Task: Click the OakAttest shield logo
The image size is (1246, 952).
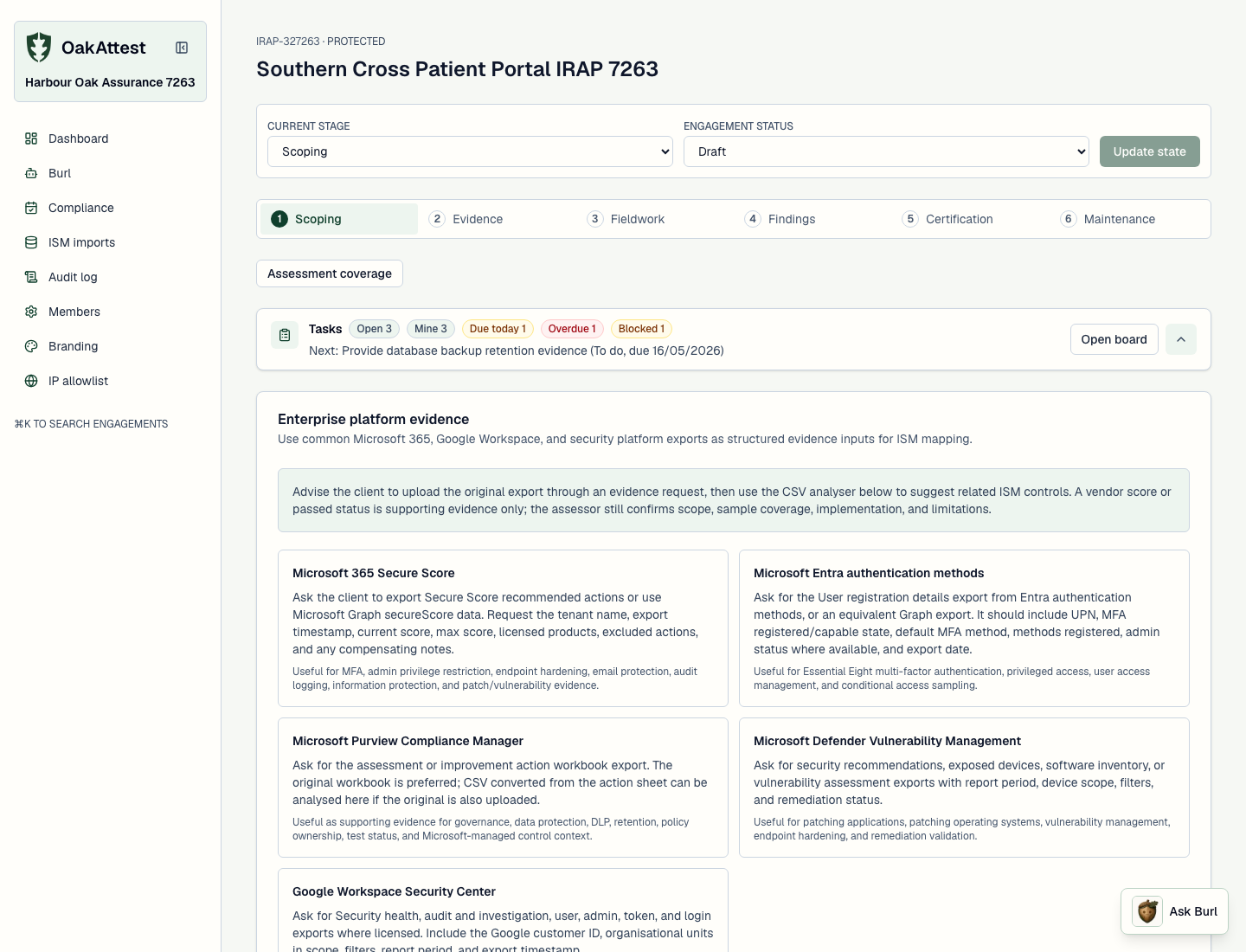Action: click(39, 48)
